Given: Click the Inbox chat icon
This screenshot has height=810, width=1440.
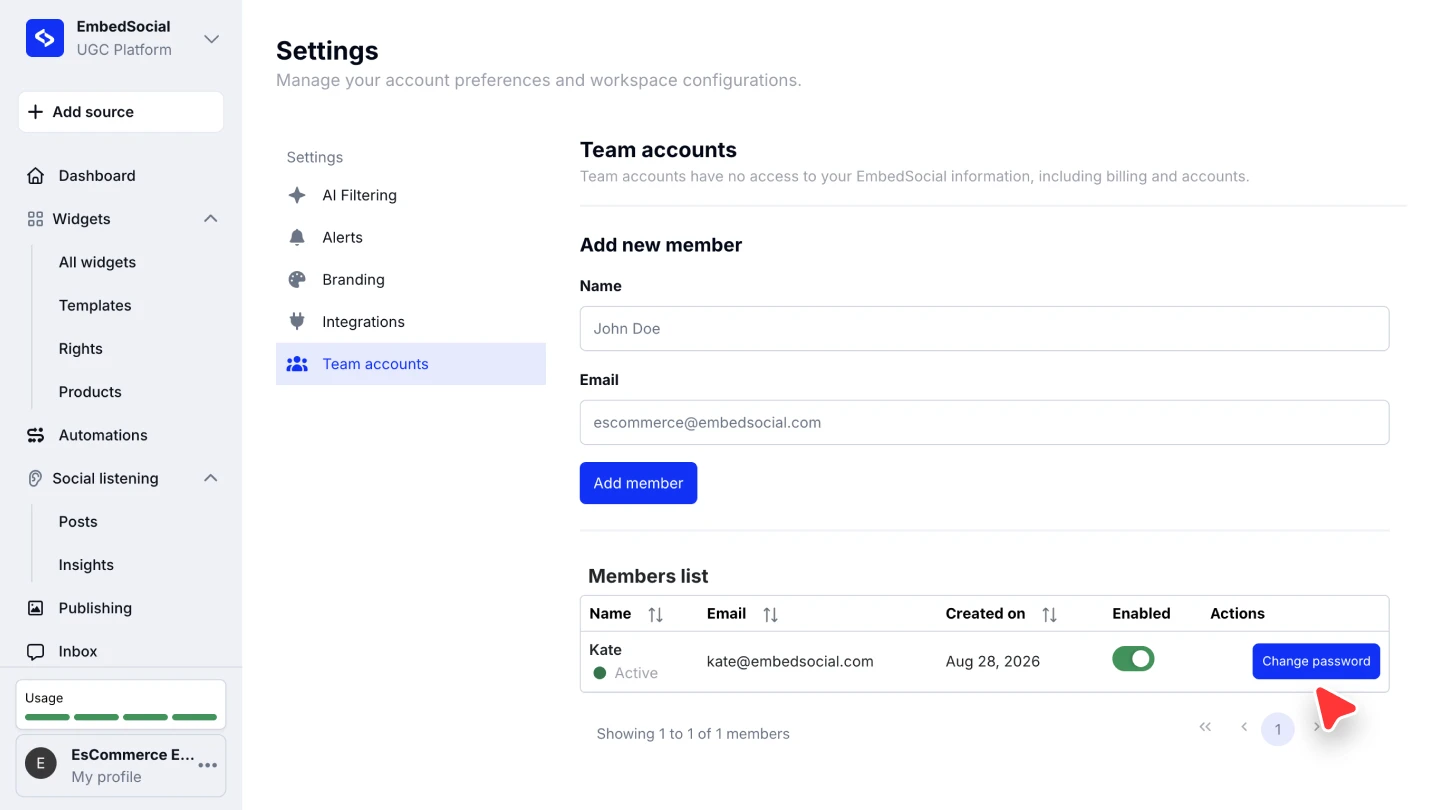Looking at the screenshot, I should tap(35, 652).
